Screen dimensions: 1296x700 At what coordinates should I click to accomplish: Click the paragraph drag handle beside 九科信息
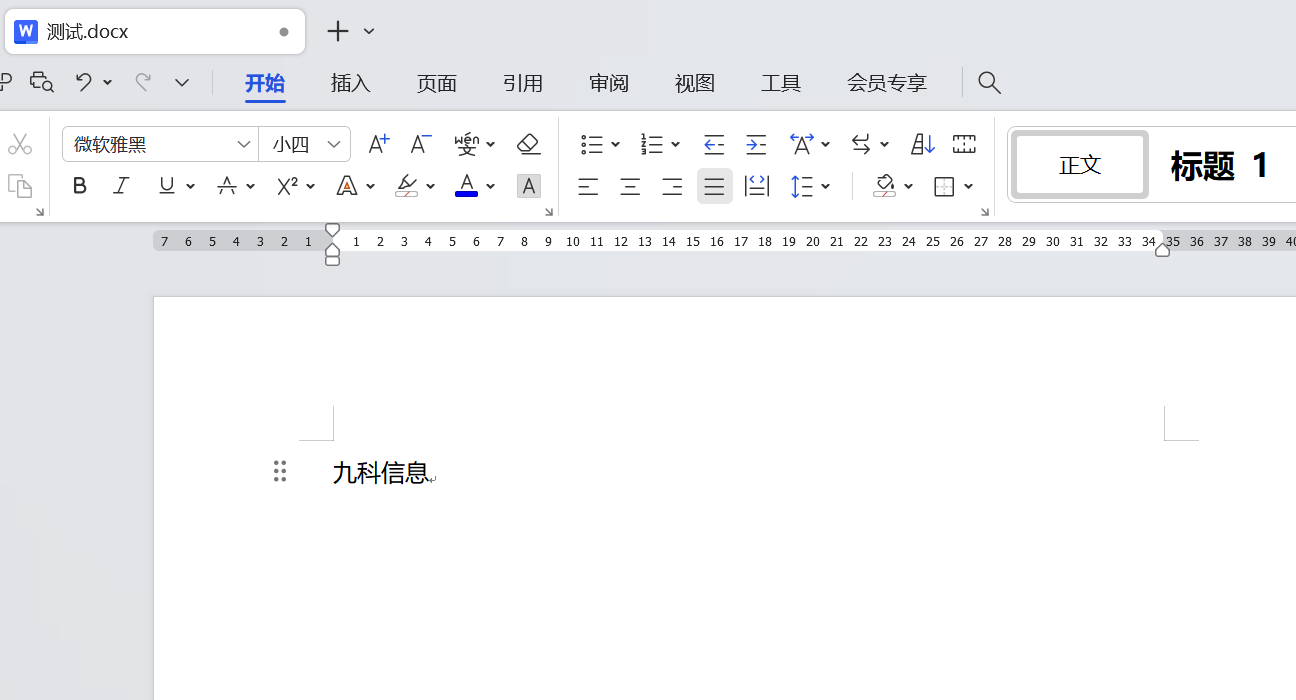pos(280,472)
